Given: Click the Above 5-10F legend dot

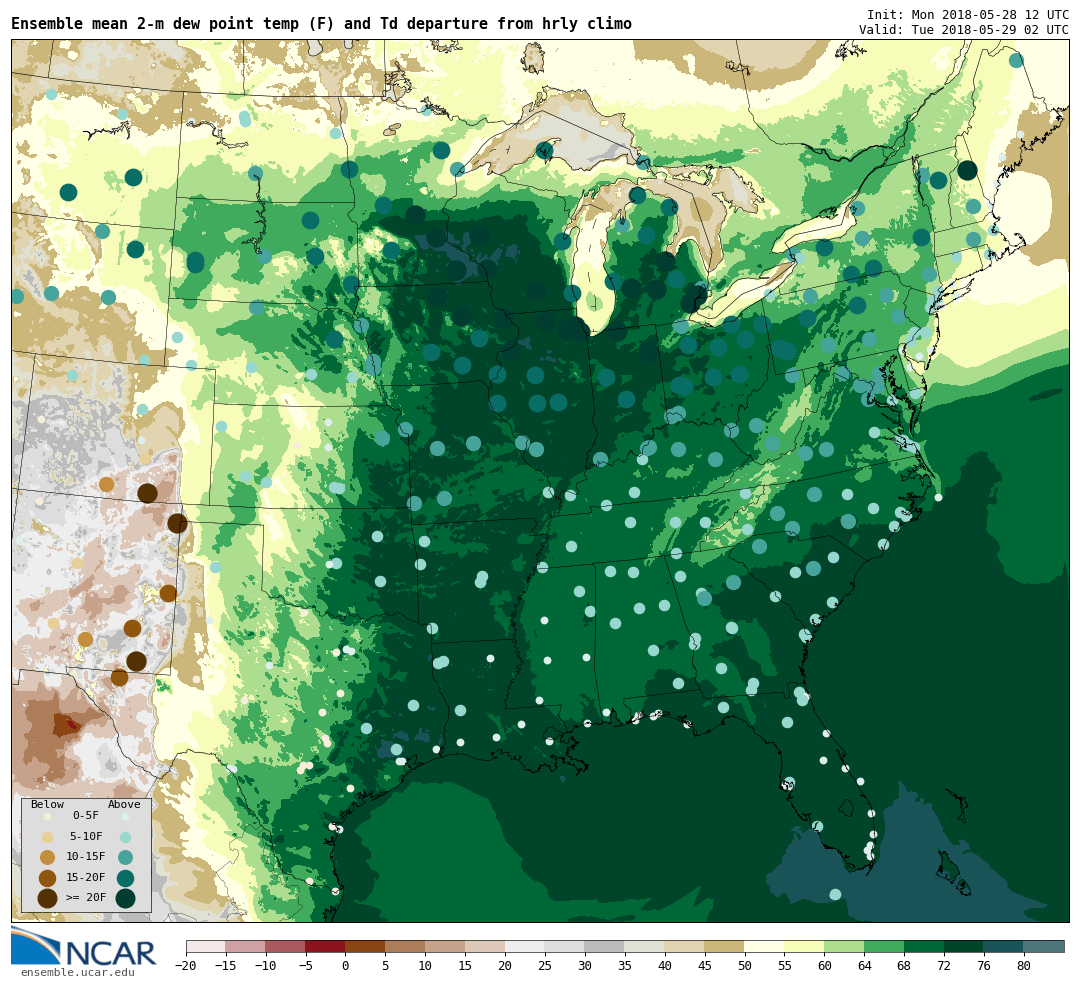Looking at the screenshot, I should [125, 837].
